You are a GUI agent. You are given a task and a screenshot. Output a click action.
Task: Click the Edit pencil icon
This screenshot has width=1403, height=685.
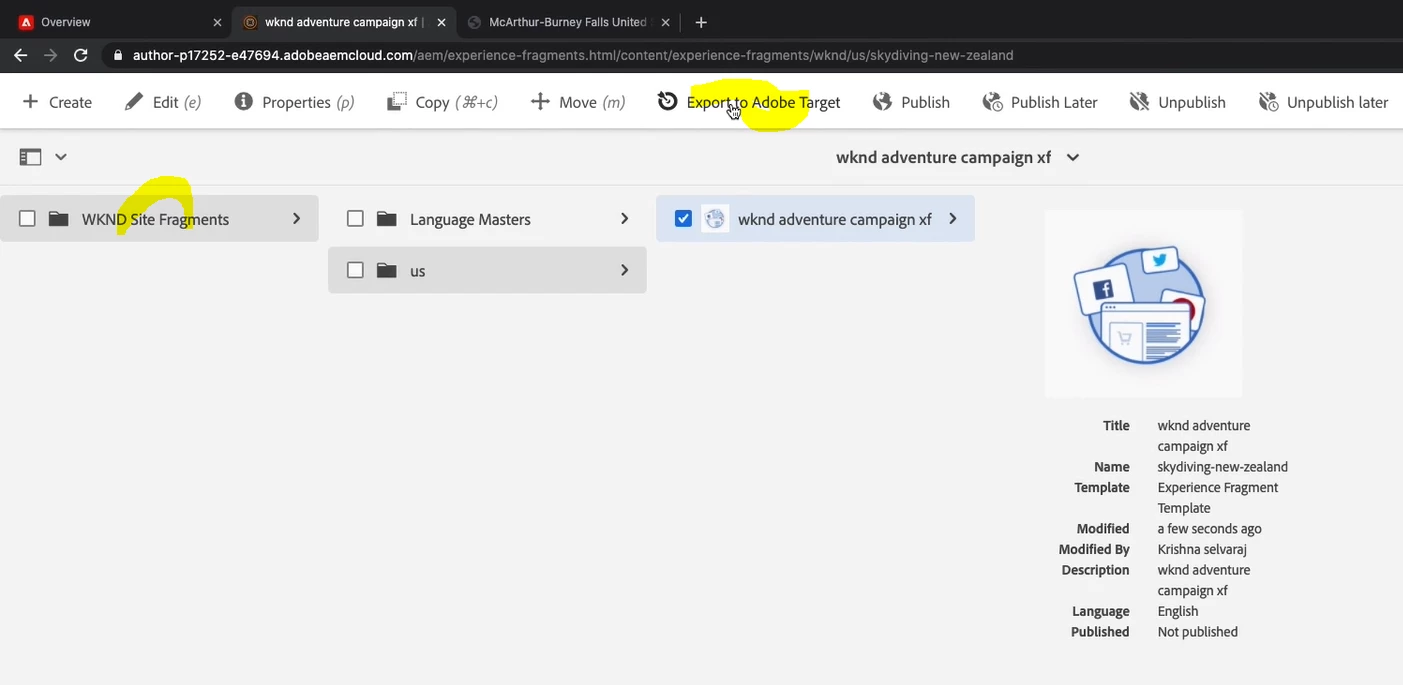133,102
